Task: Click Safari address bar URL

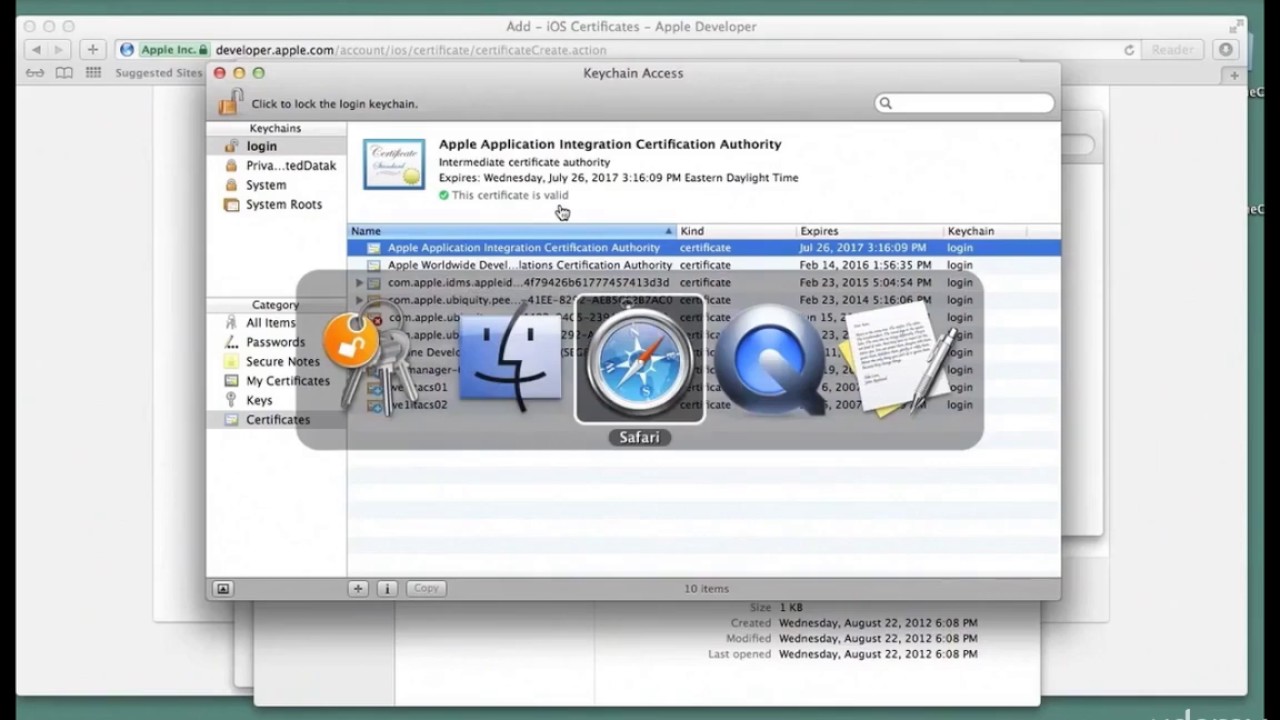Action: click(x=410, y=50)
